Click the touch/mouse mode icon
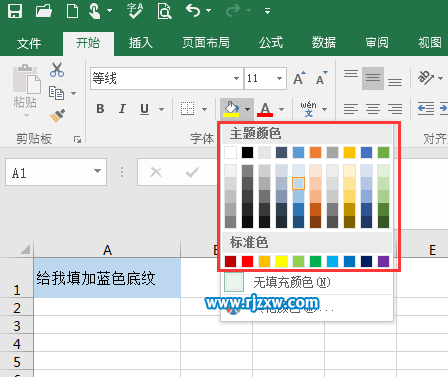This screenshot has height=377, width=448. (96, 11)
